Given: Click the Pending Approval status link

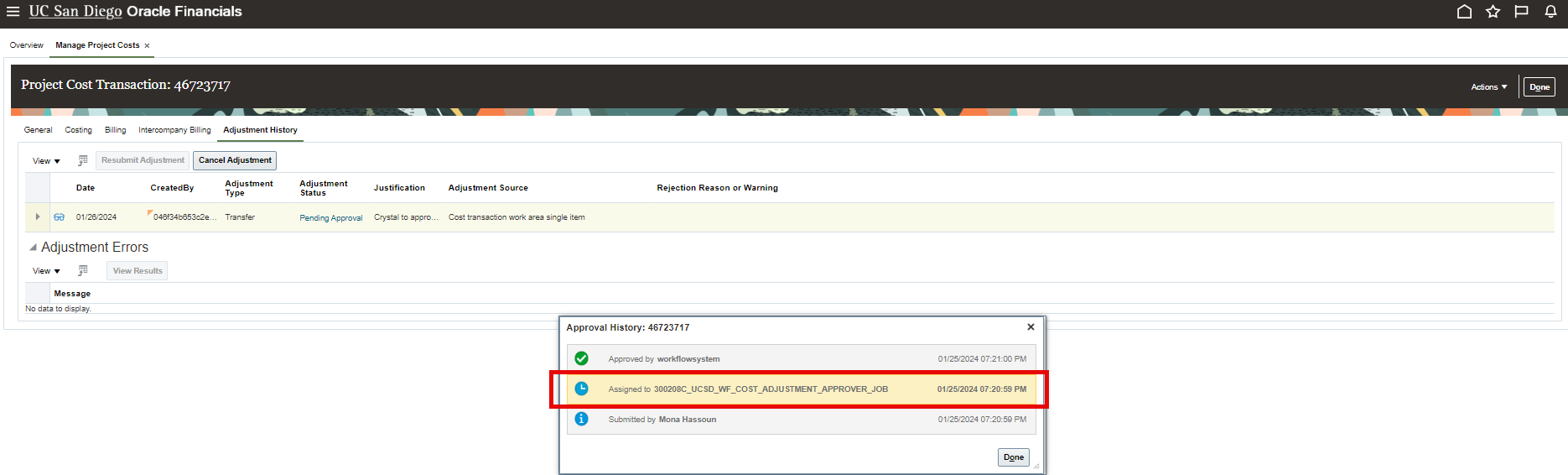Looking at the screenshot, I should [x=330, y=218].
